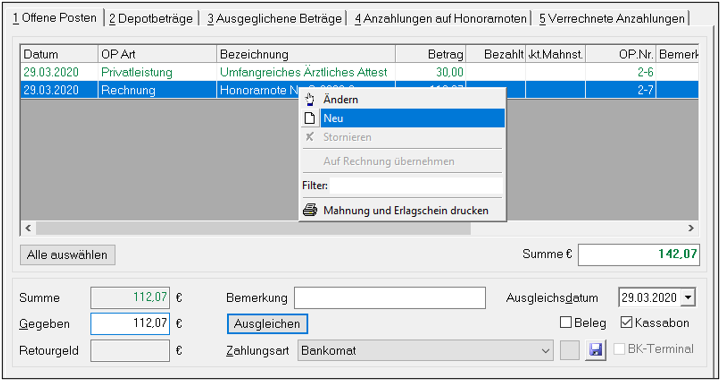Click the lower Summe field showing 112,07
The height and width of the screenshot is (381, 721).
(x=130, y=297)
